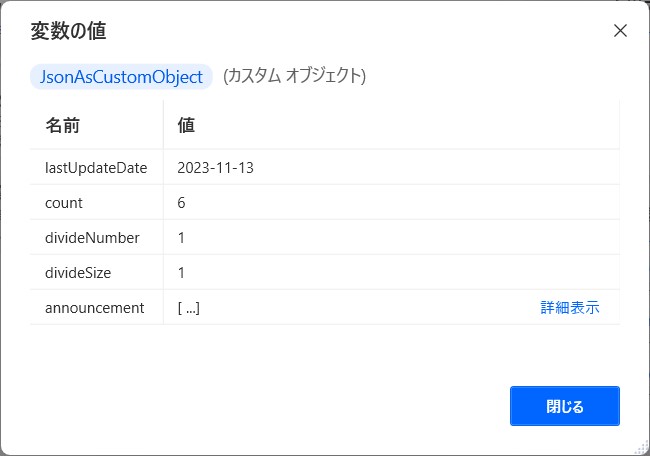Click the 変数の値 dialog title

point(68,31)
